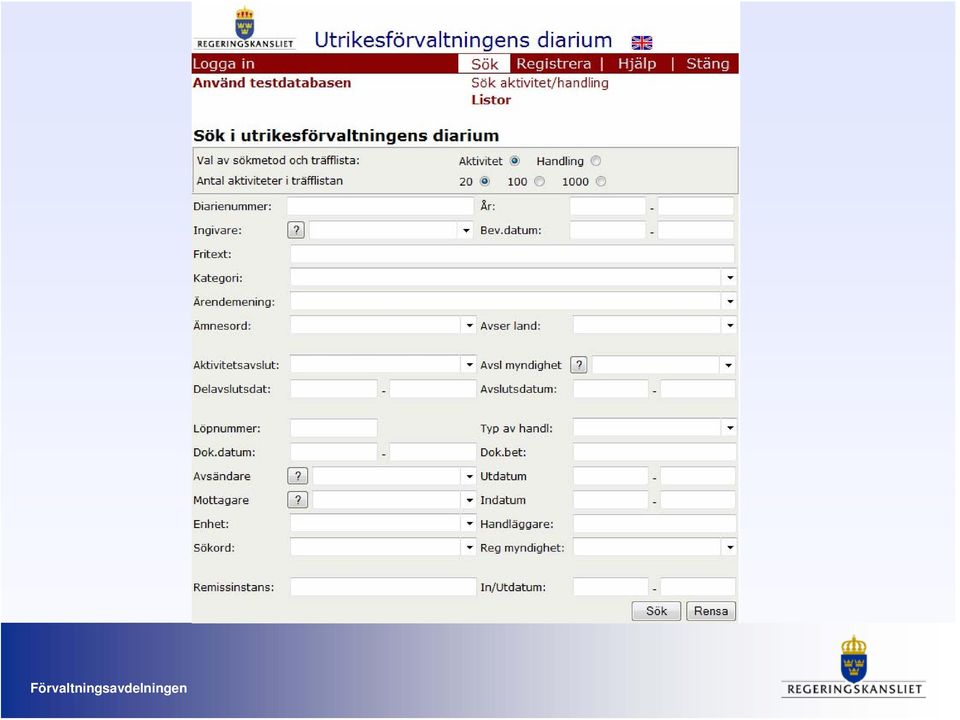960x720 pixels.
Task: Switch language via the British flag icon
Action: pyautogui.click(x=642, y=42)
